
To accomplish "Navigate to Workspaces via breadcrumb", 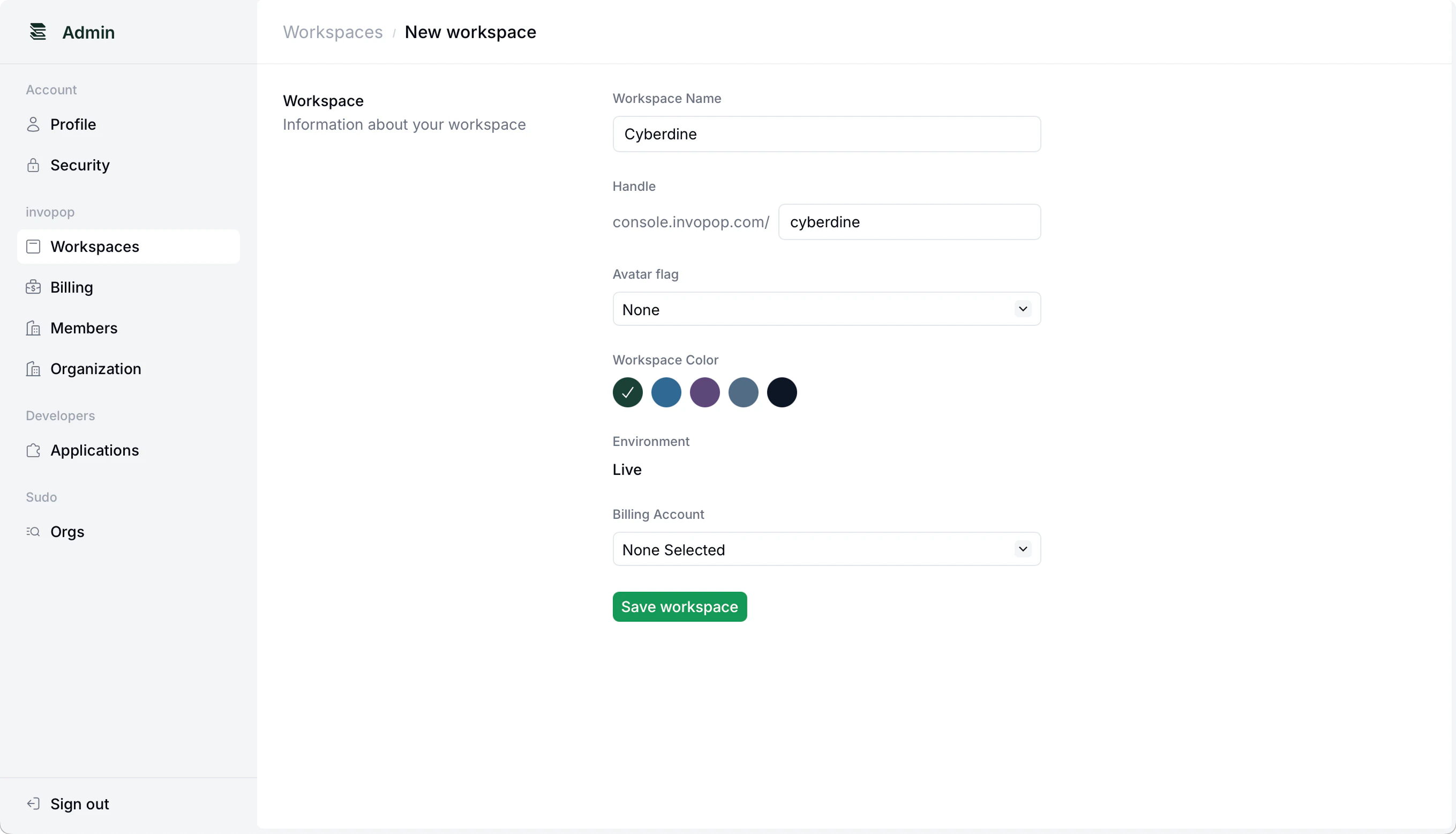I will [x=333, y=32].
